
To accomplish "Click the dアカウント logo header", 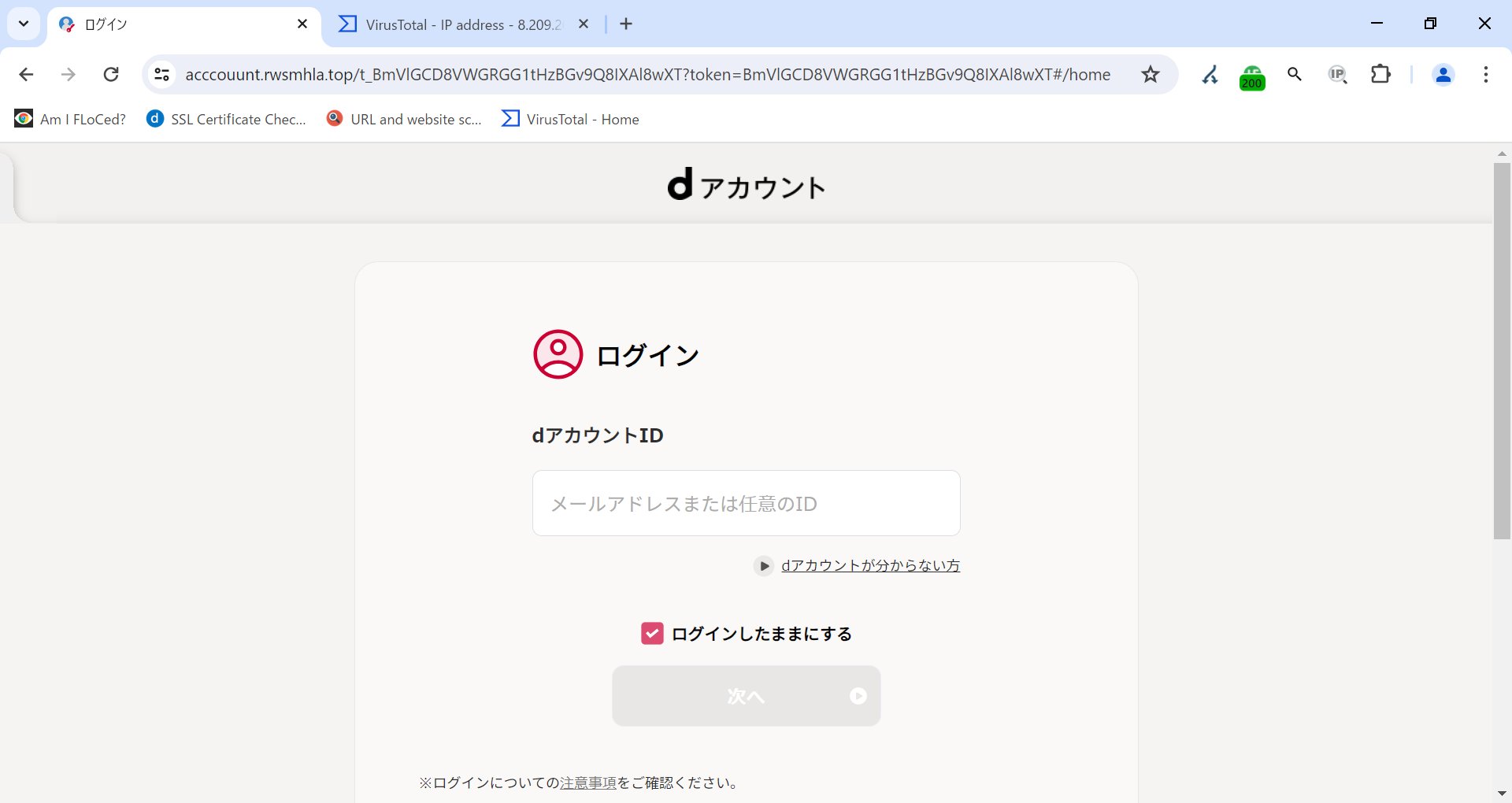I will point(747,184).
